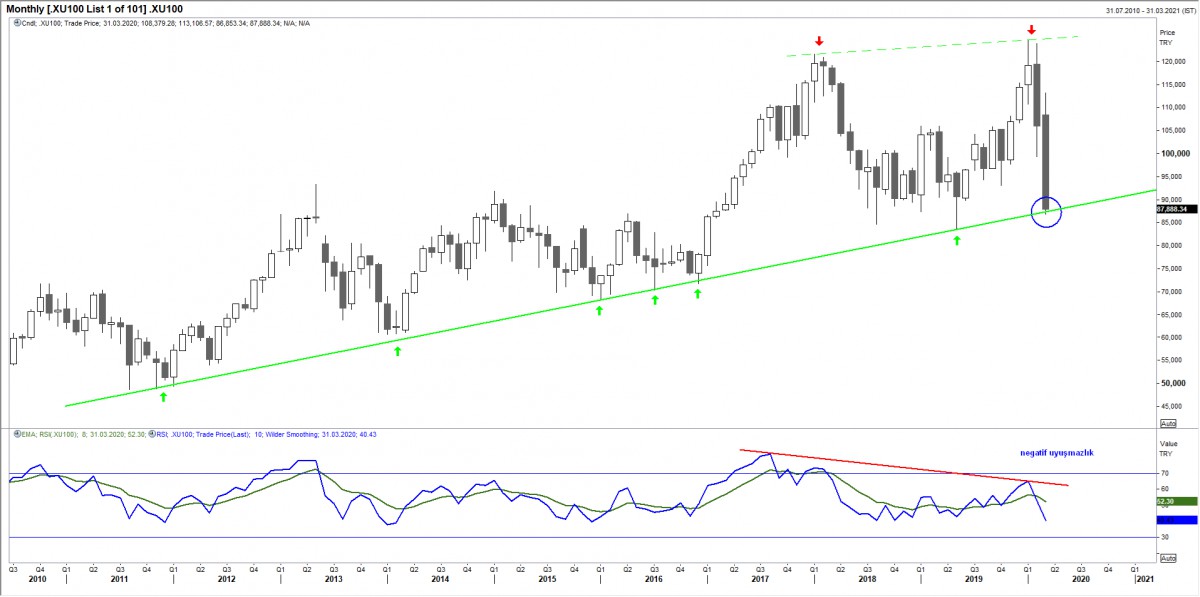This screenshot has height=597, width=1200.
Task: Select the 'negatif uyuşmazlık' text annotation
Action: 1057,453
